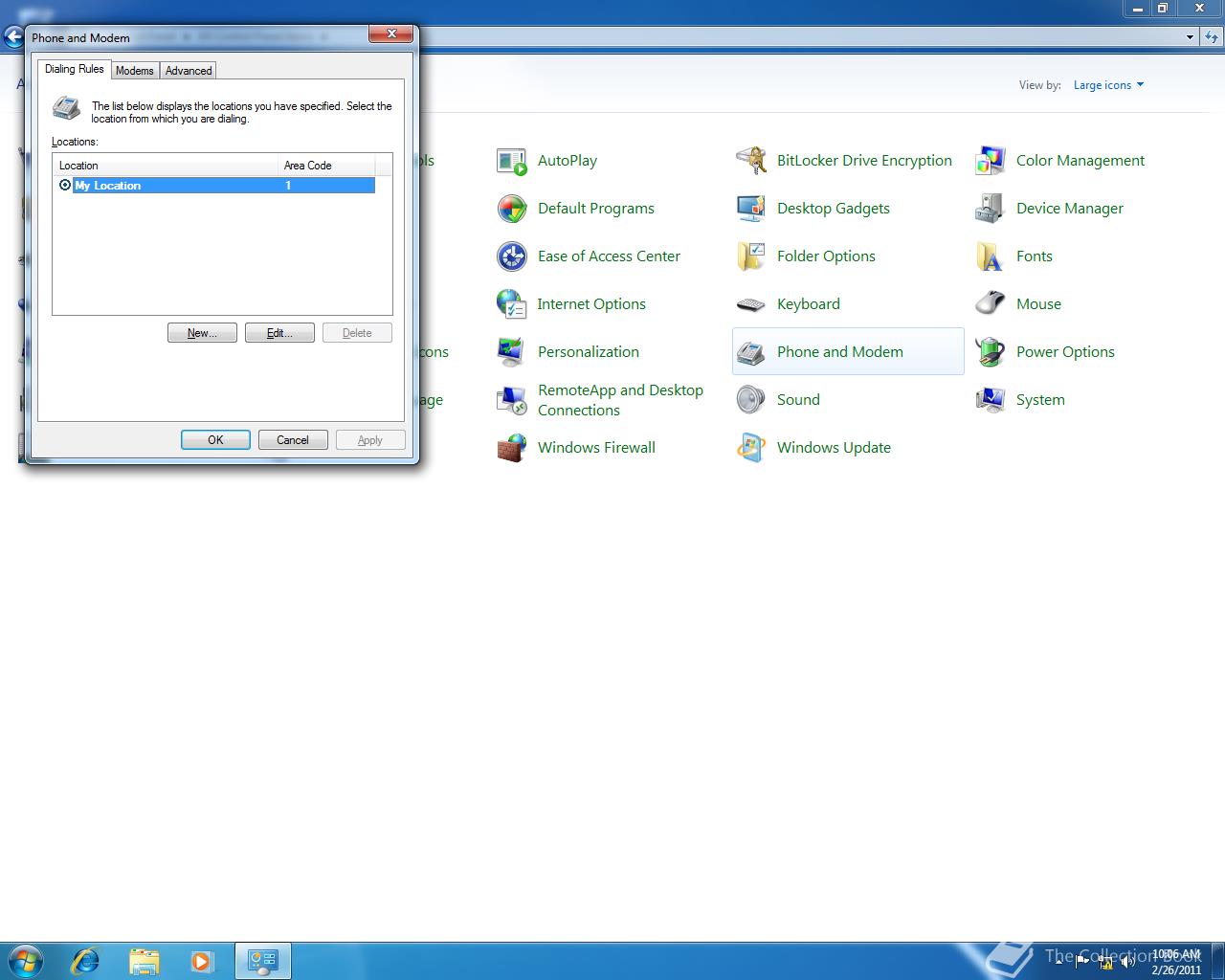This screenshot has width=1225, height=980.
Task: Click the New... button
Action: coord(202,333)
